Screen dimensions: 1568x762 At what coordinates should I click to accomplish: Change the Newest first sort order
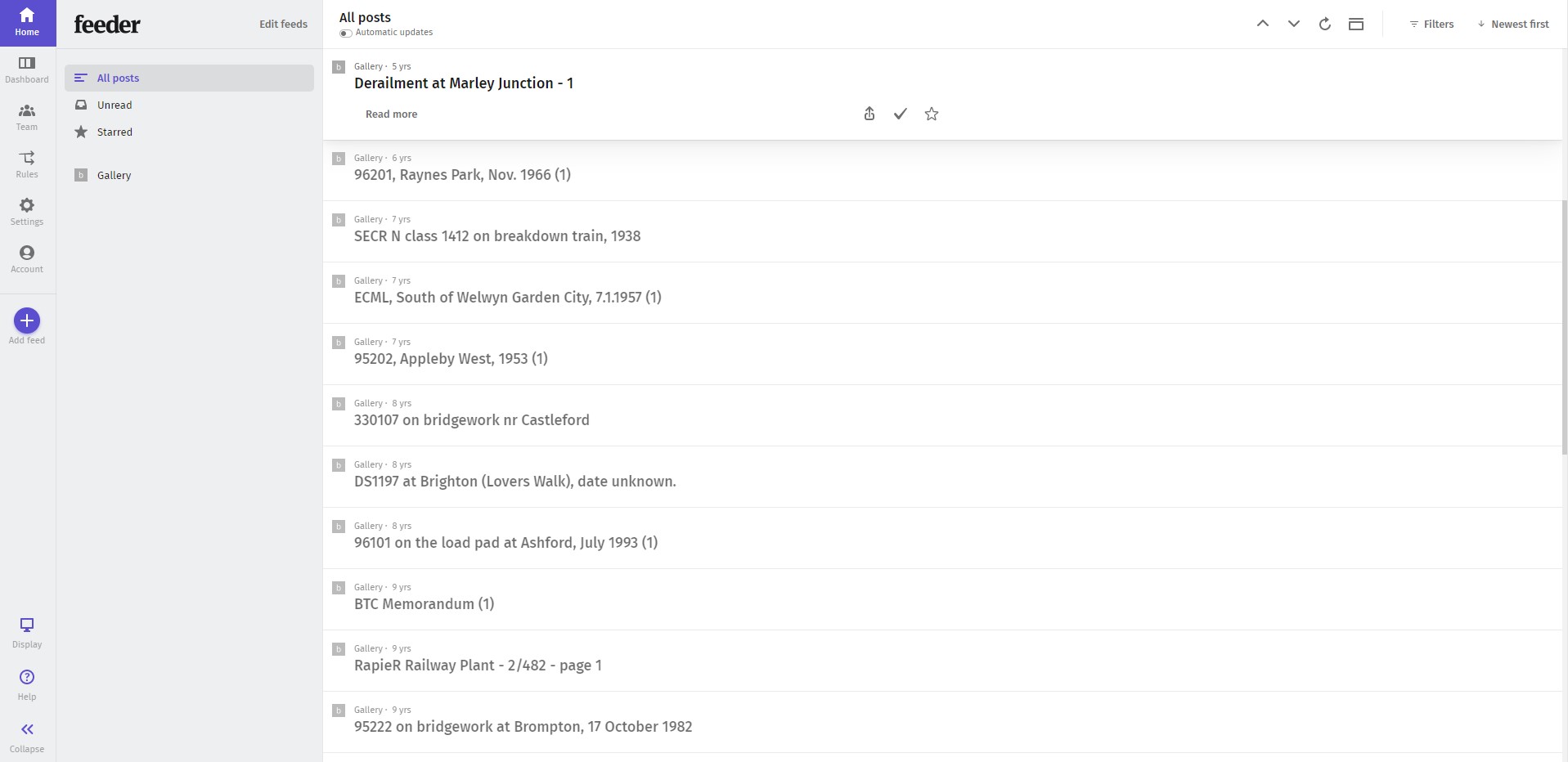point(1513,24)
